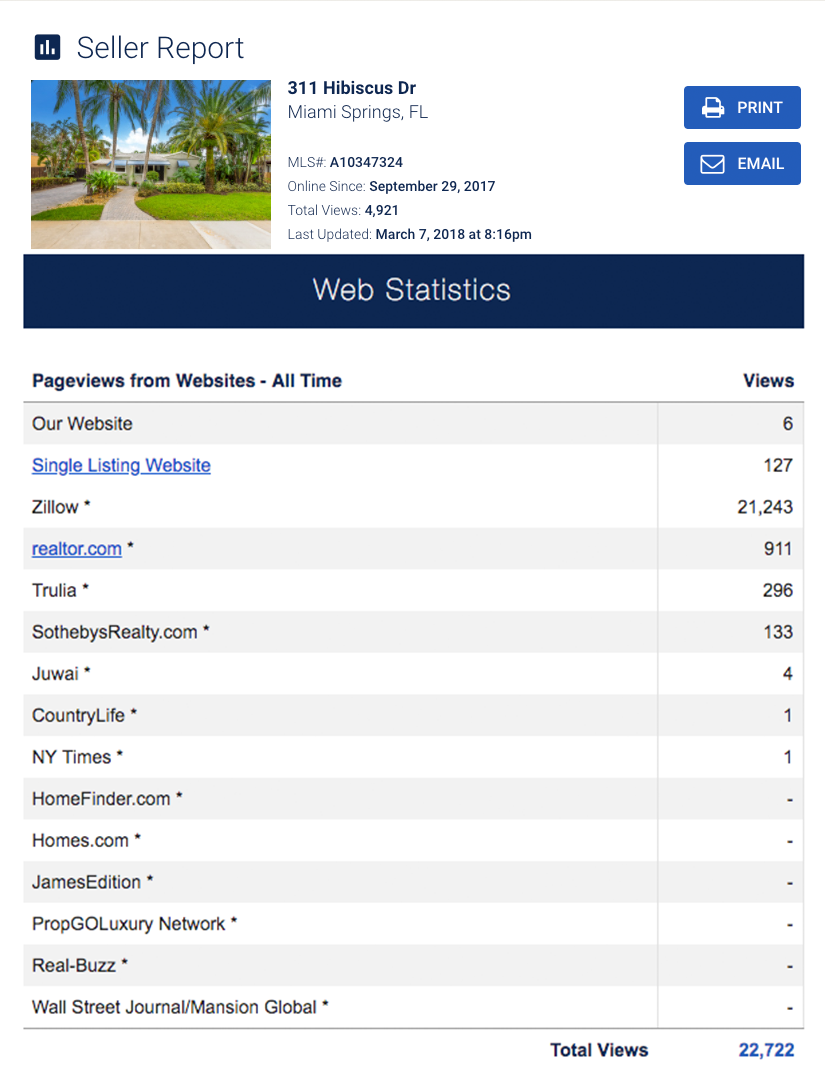This screenshot has height=1089, width=825.
Task: Open the realtor.com link
Action: tap(76, 549)
